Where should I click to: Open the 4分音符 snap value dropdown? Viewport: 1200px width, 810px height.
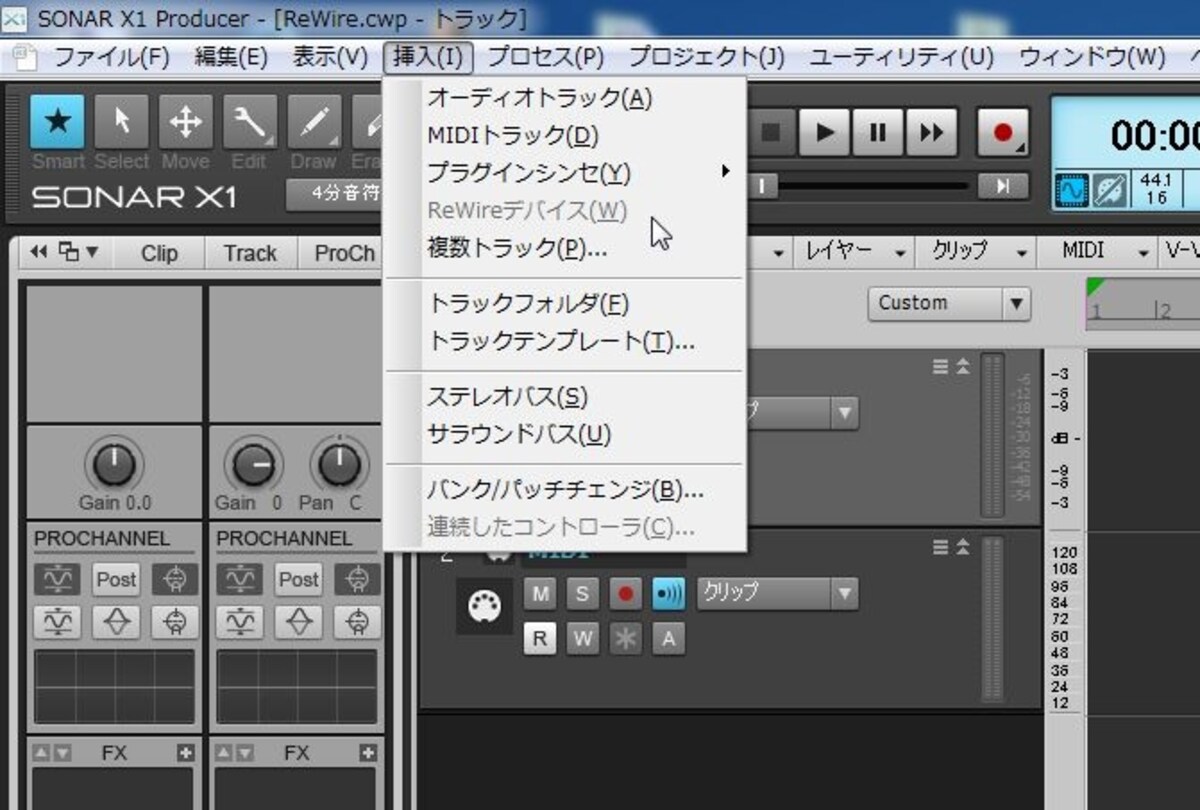334,194
